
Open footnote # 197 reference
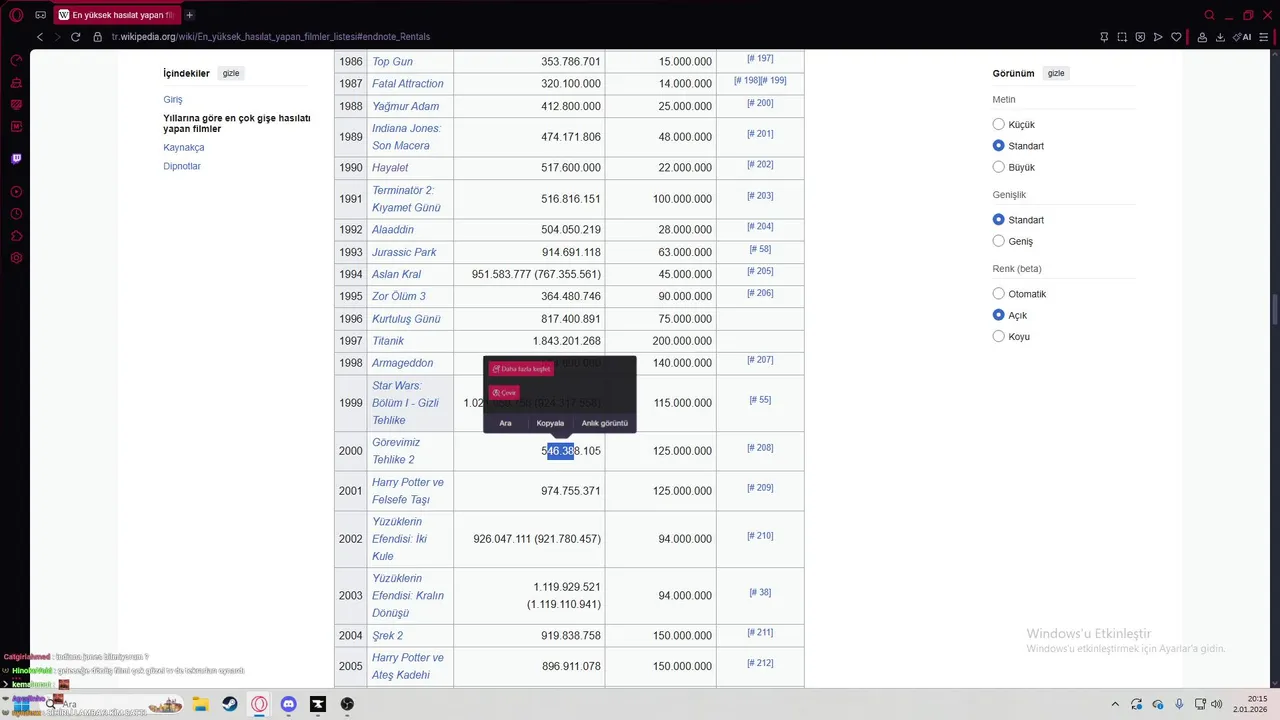[760, 59]
